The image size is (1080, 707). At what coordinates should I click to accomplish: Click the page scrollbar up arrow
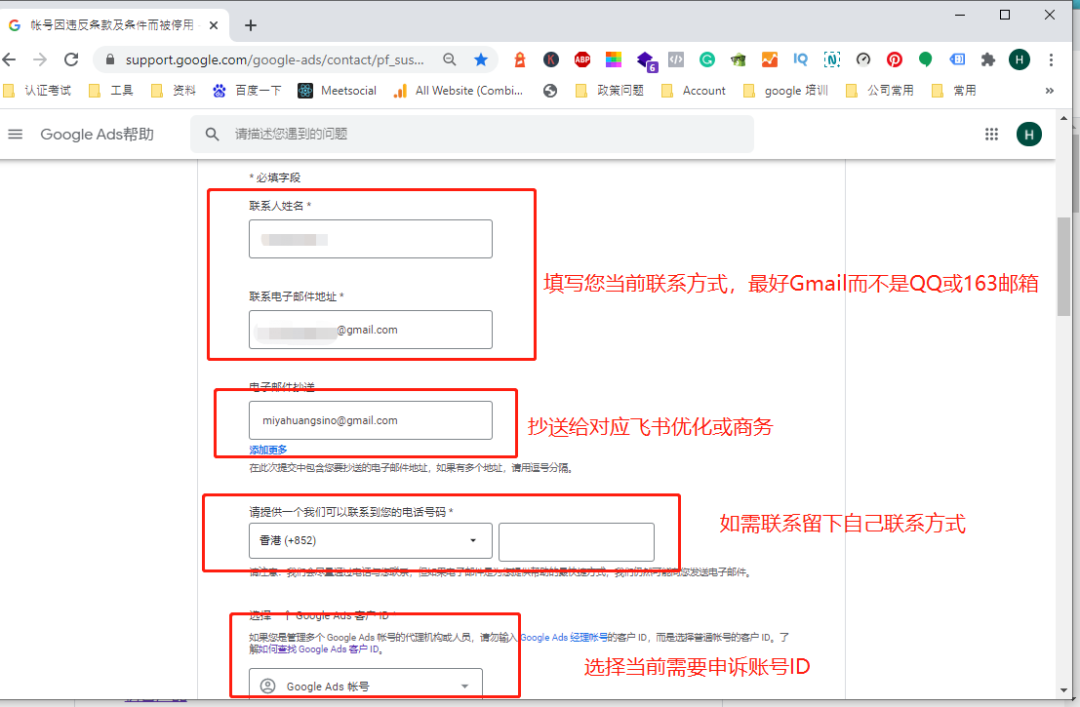coord(1064,119)
